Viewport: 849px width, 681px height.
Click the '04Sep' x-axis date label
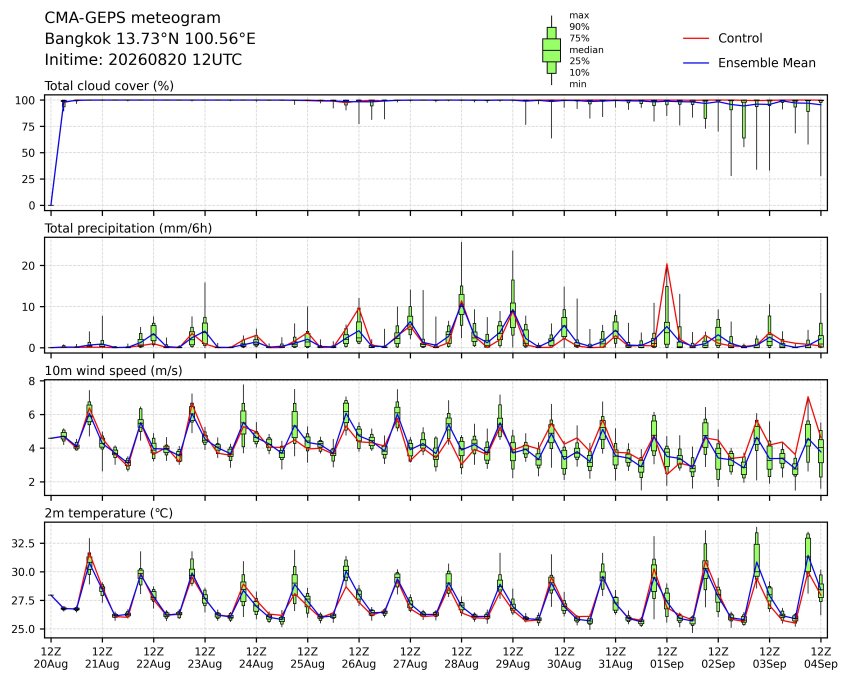tap(821, 664)
